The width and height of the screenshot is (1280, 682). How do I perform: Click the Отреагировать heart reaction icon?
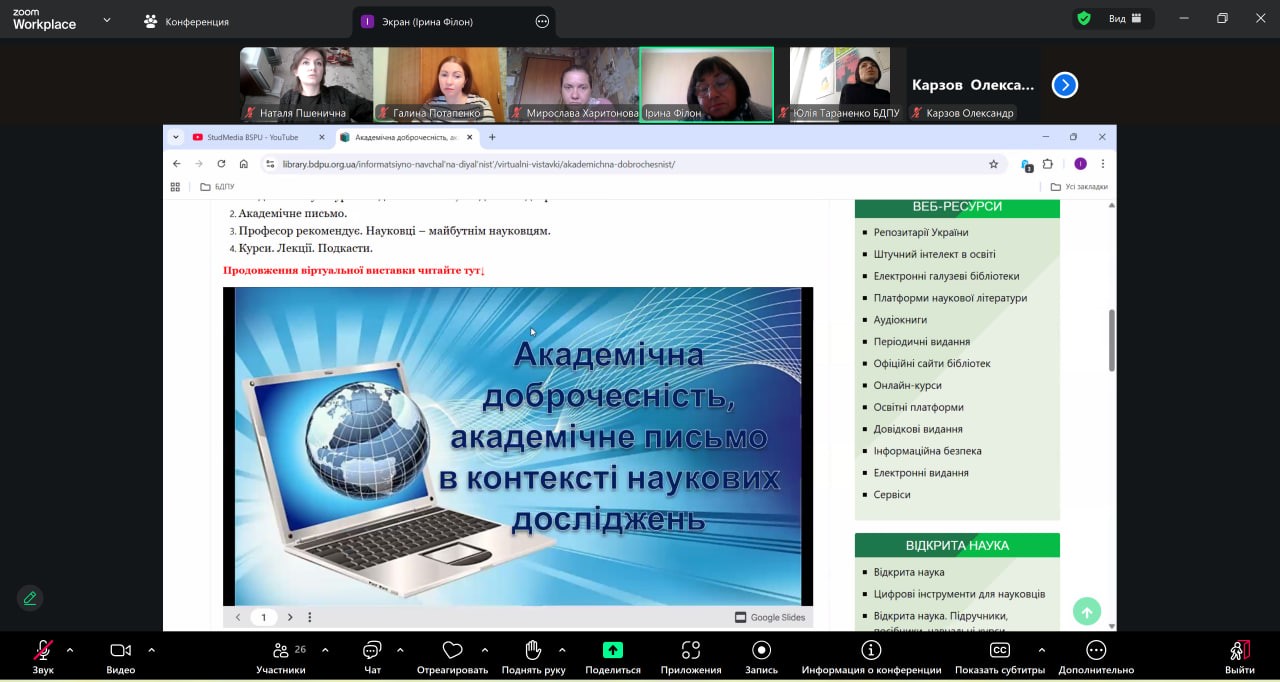(452, 651)
